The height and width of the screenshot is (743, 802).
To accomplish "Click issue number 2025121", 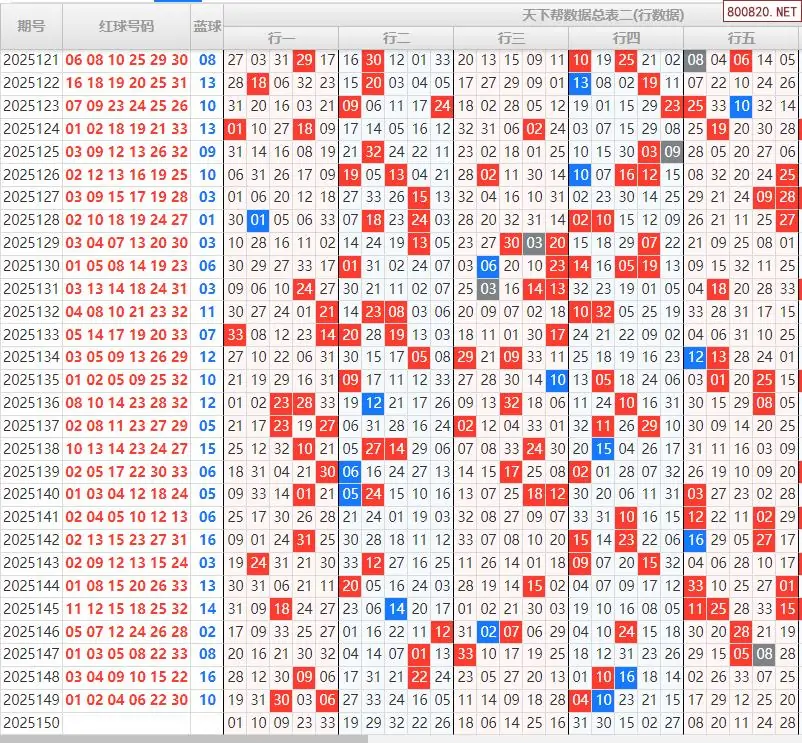I will click(x=31, y=60).
